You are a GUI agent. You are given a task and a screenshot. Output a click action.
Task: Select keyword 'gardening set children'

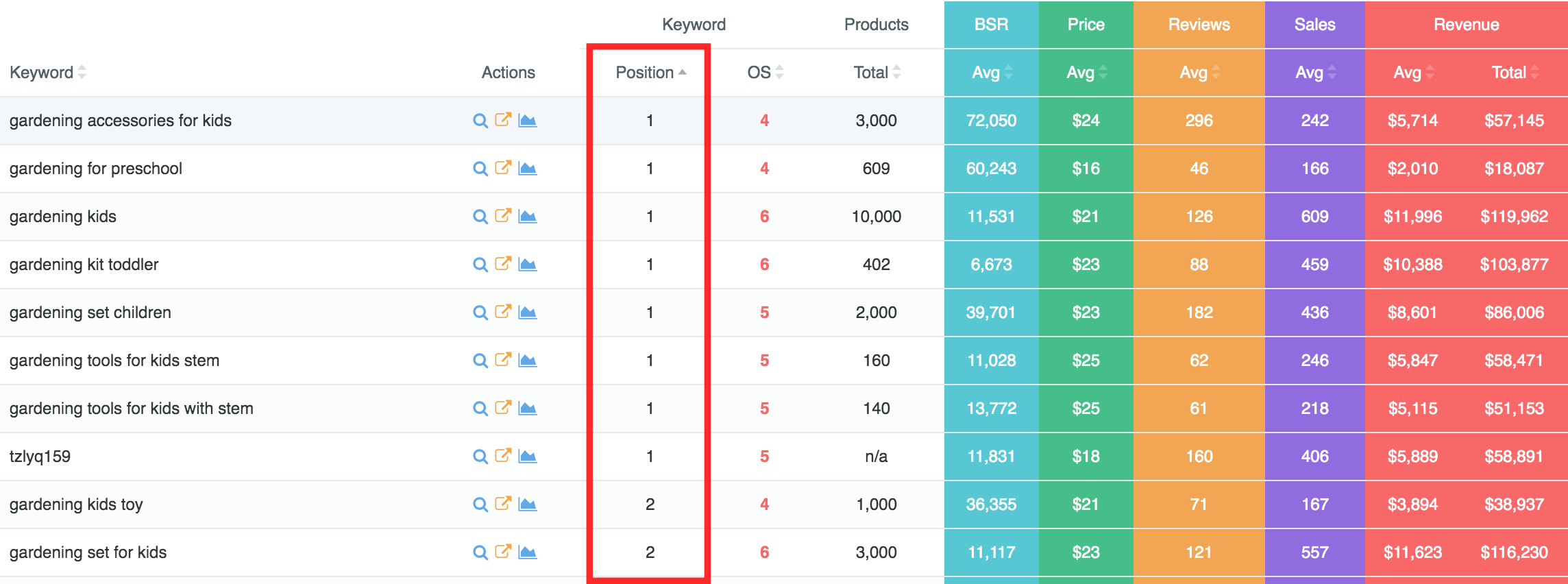[x=90, y=313]
